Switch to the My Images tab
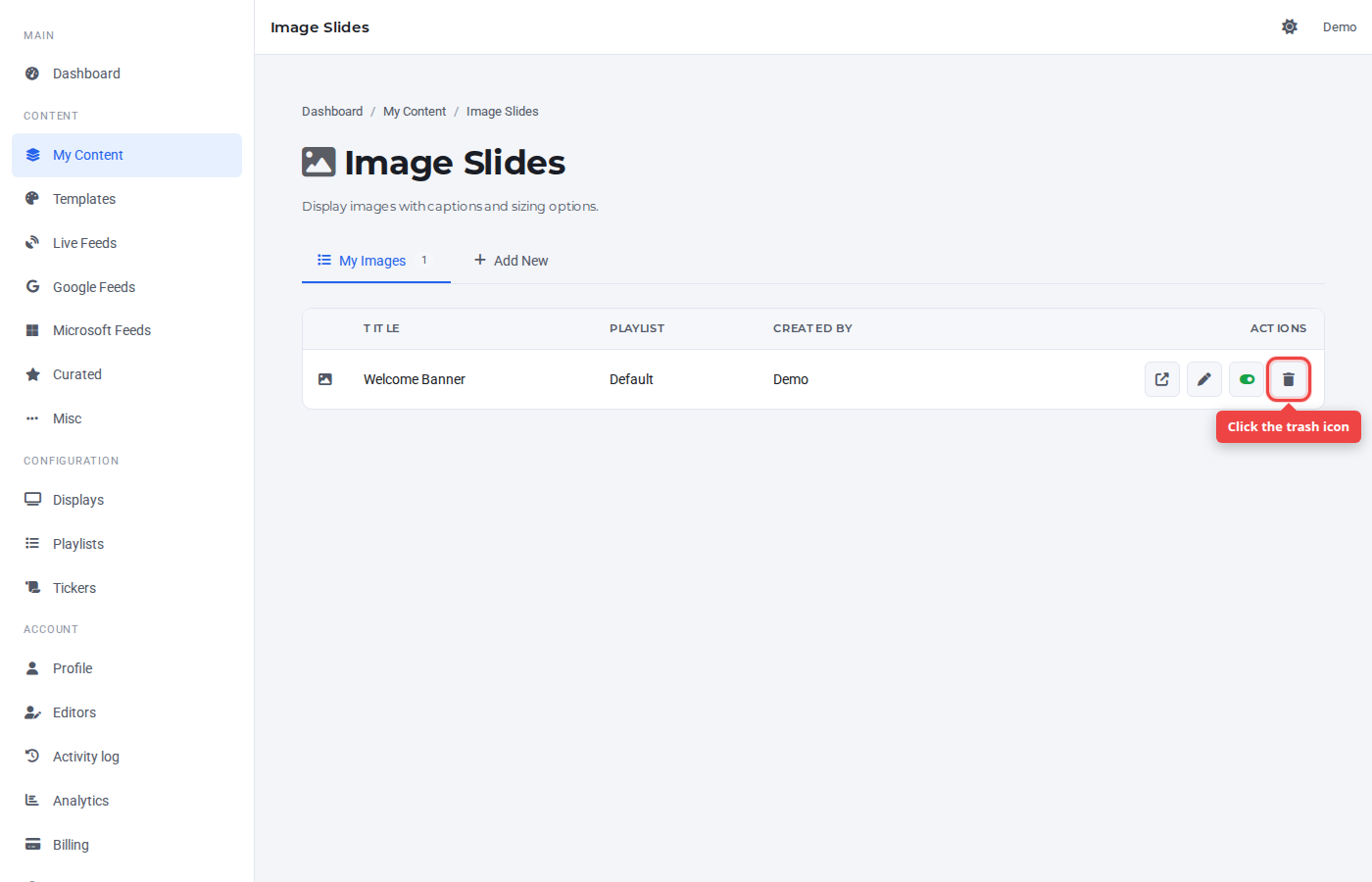 point(376,261)
